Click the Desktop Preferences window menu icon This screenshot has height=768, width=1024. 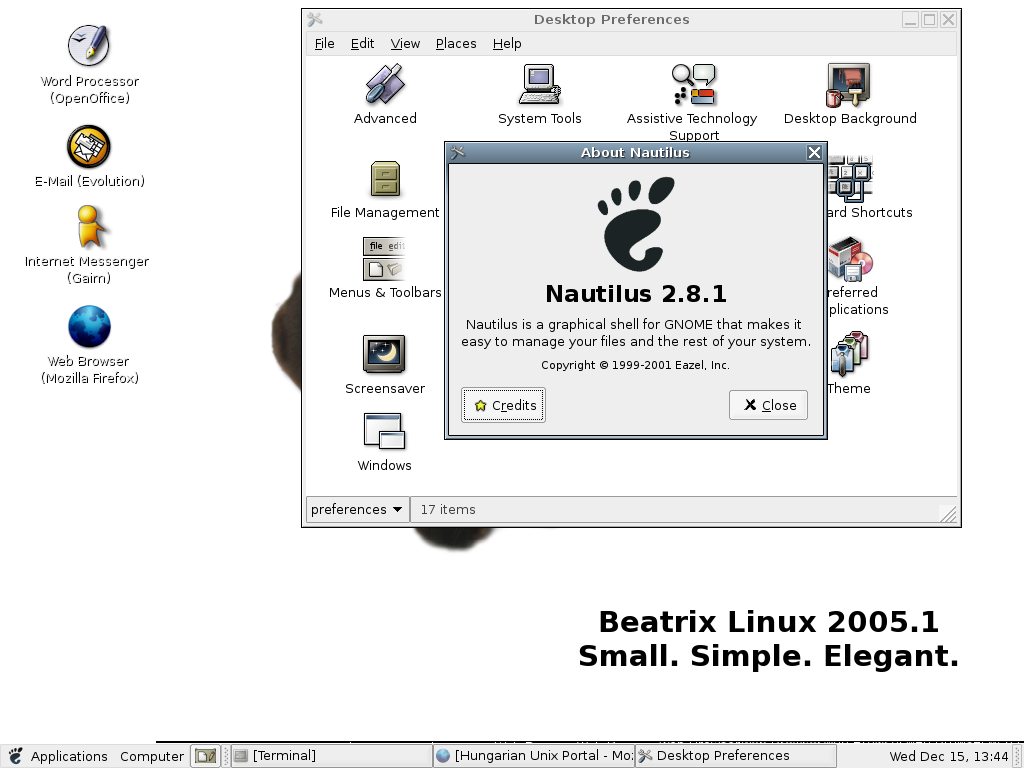[x=315, y=20]
